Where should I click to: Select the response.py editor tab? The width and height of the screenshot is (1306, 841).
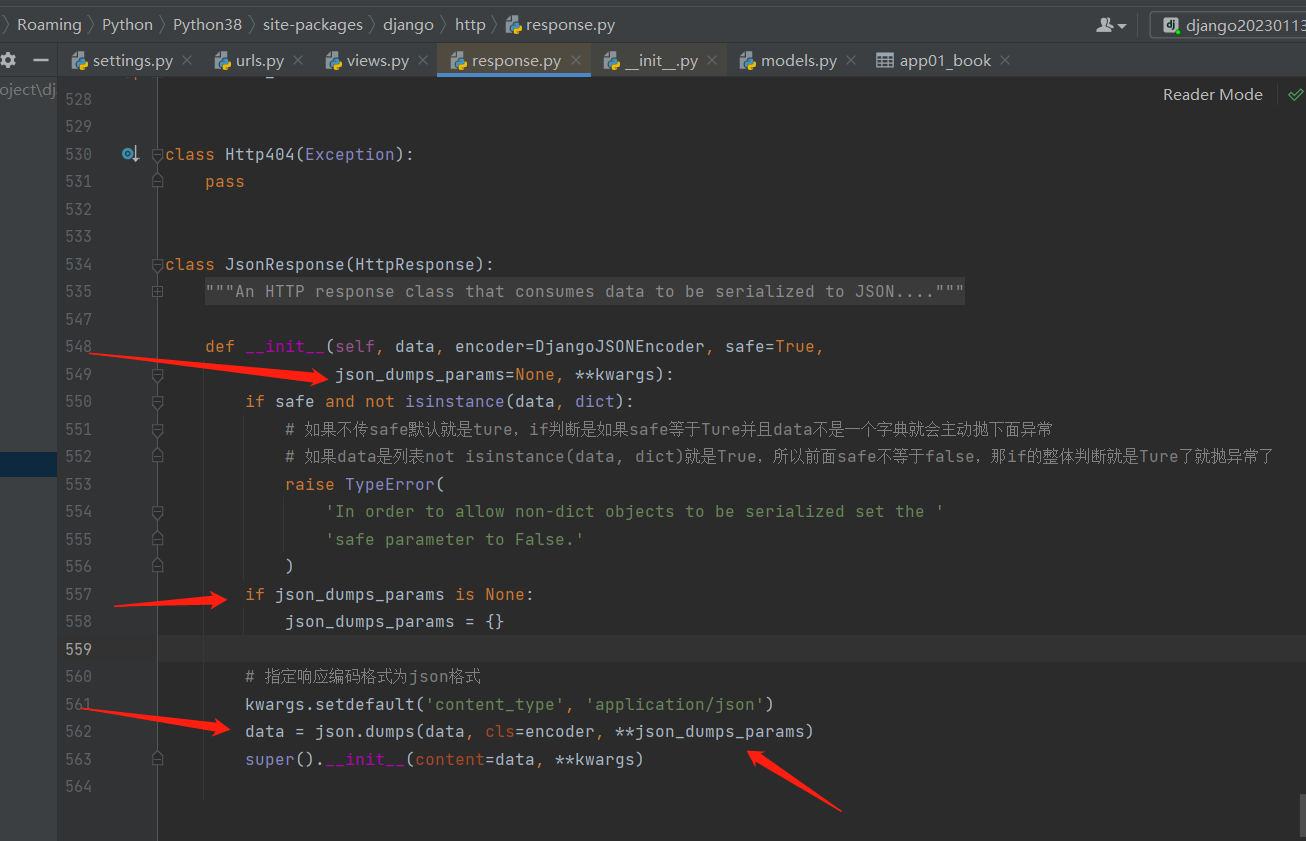point(516,61)
